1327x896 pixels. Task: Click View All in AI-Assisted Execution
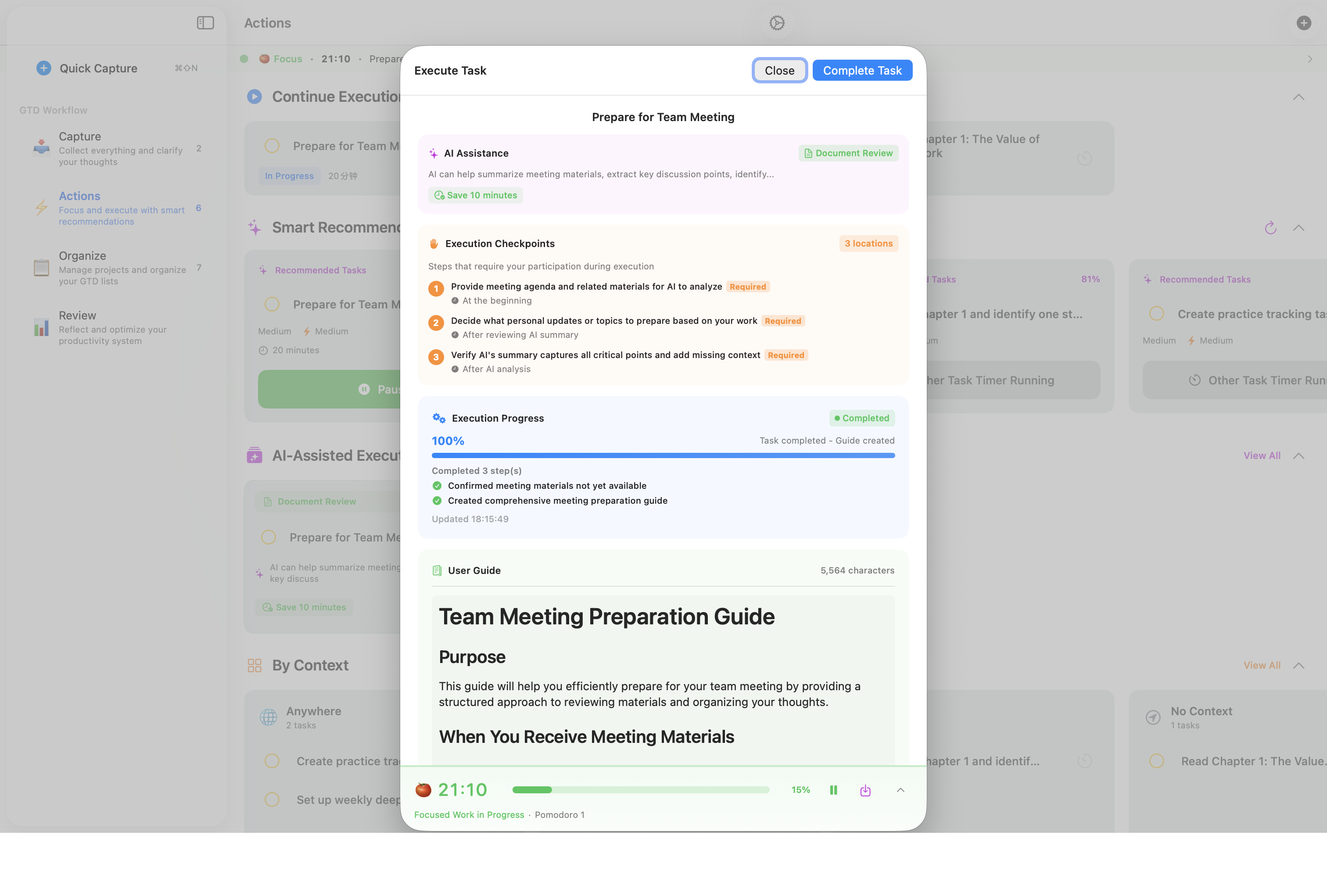pyautogui.click(x=1261, y=455)
